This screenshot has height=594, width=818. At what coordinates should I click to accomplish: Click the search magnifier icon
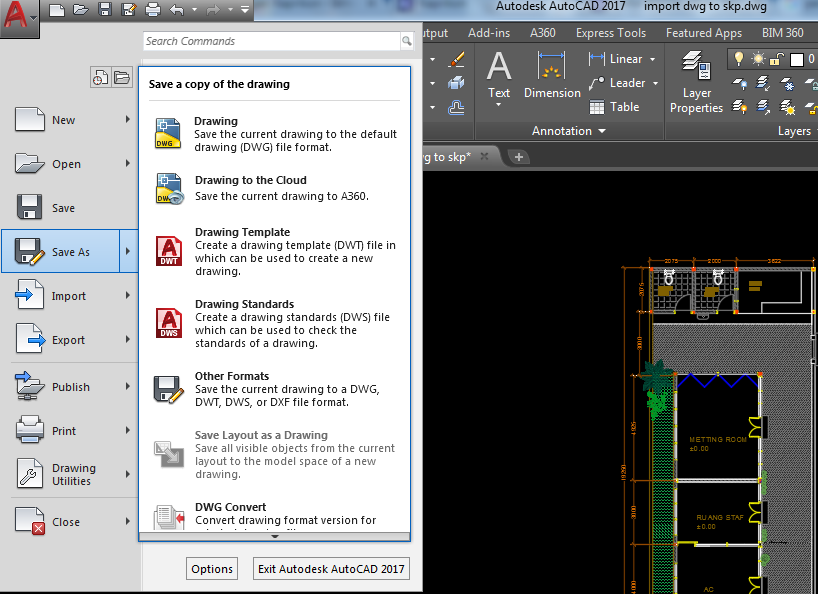406,41
